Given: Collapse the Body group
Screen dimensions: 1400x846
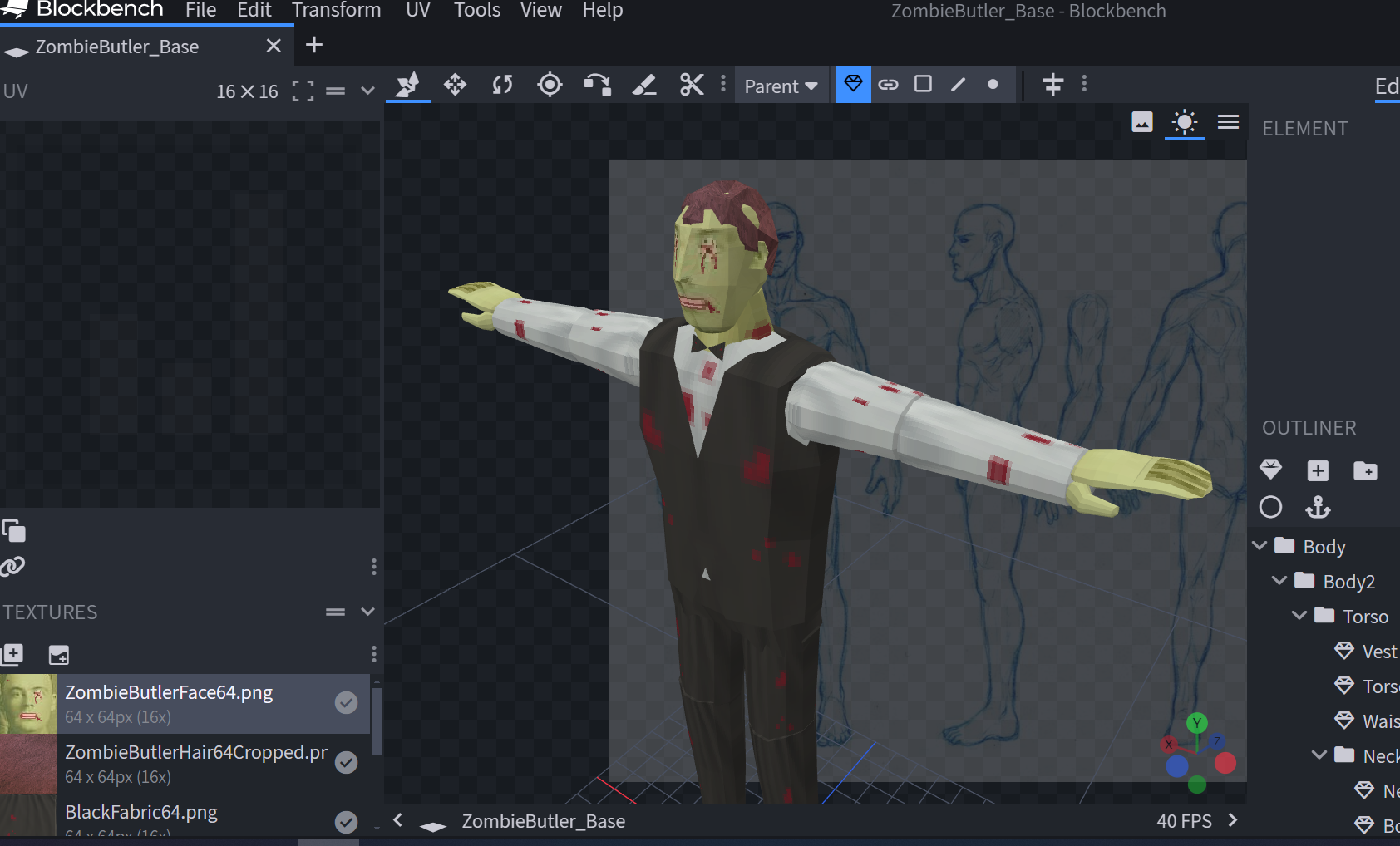Looking at the screenshot, I should click(x=1260, y=546).
